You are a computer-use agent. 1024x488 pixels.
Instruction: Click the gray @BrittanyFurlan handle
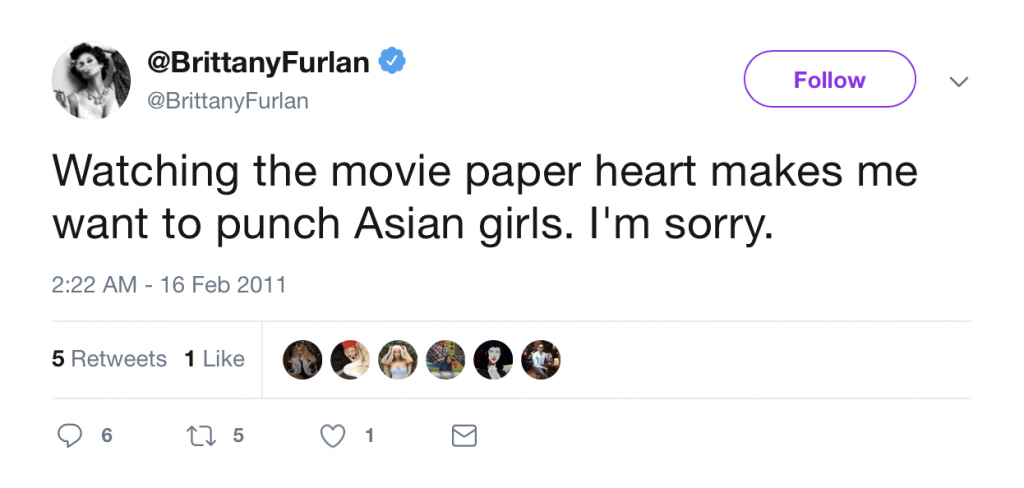228,101
